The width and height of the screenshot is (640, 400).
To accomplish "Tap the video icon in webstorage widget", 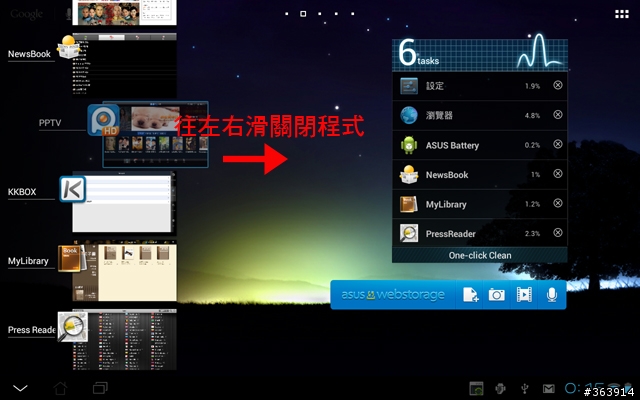I will [x=524, y=295].
